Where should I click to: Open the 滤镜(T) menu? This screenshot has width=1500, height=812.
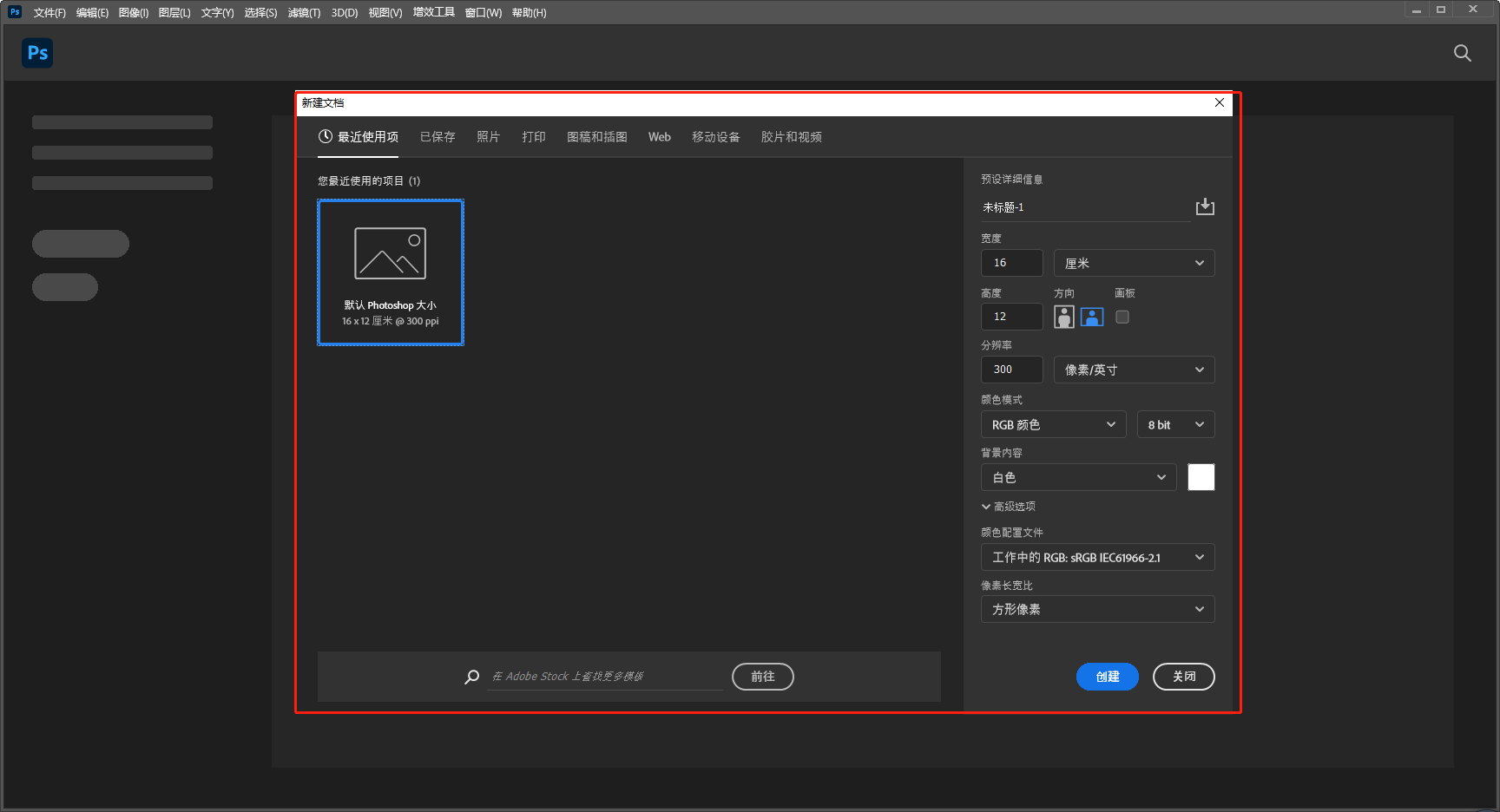(304, 12)
